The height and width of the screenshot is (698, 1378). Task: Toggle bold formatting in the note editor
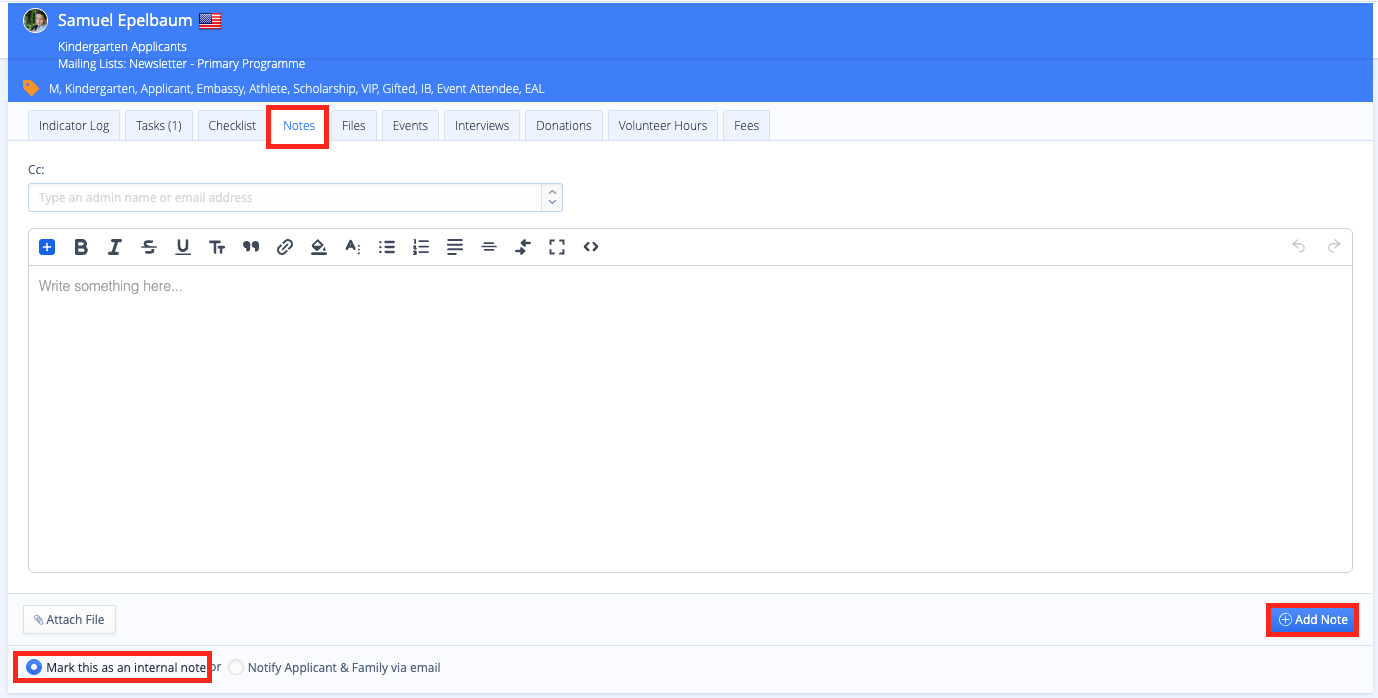81,247
